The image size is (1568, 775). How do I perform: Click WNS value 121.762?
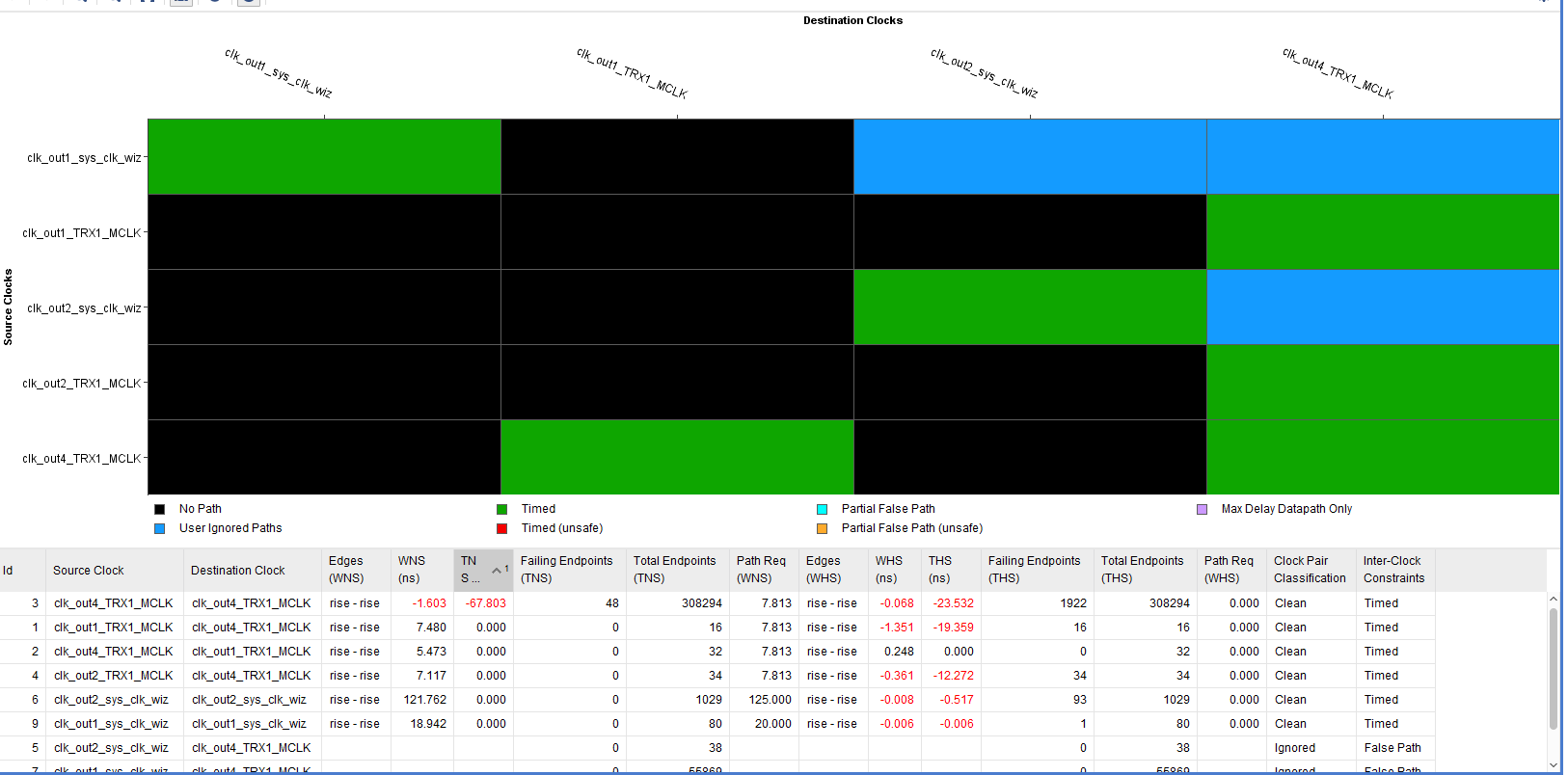[x=425, y=700]
